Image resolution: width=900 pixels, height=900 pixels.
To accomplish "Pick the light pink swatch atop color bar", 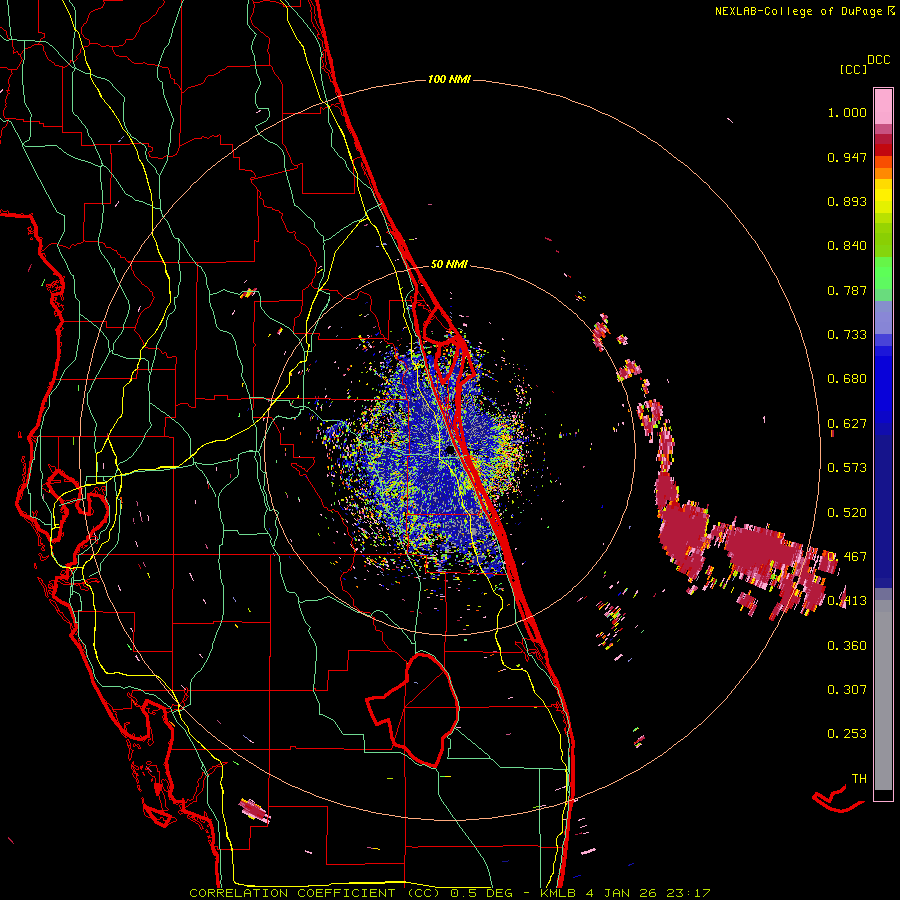I will pyautogui.click(x=883, y=106).
